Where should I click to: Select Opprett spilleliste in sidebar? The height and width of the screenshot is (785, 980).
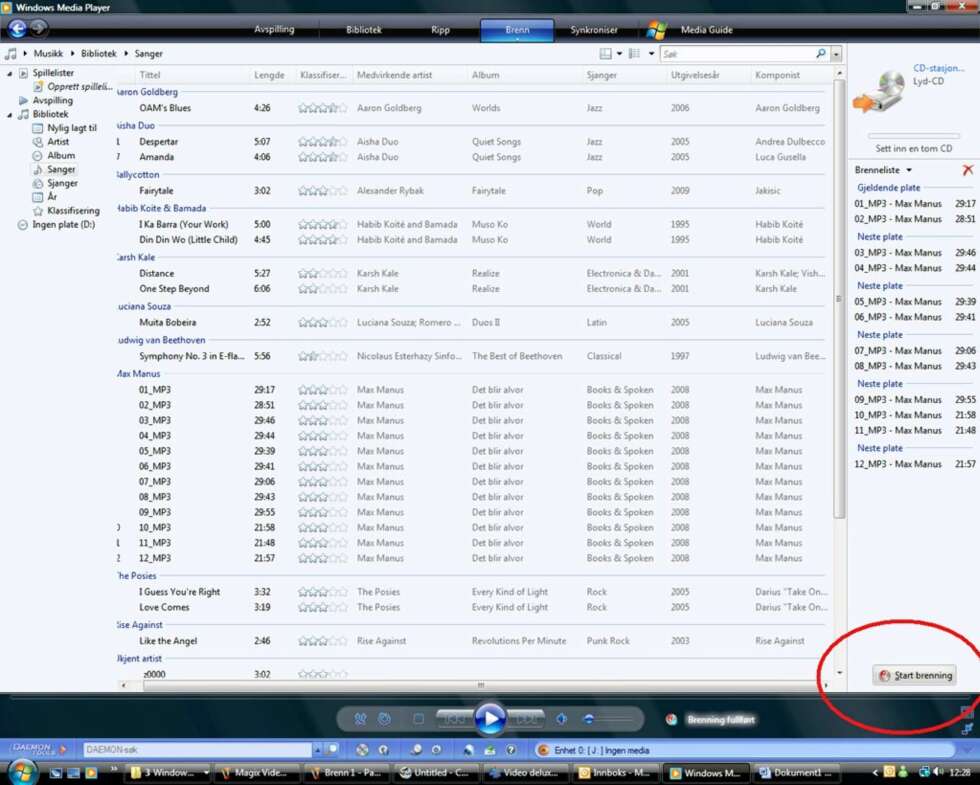[x=79, y=87]
